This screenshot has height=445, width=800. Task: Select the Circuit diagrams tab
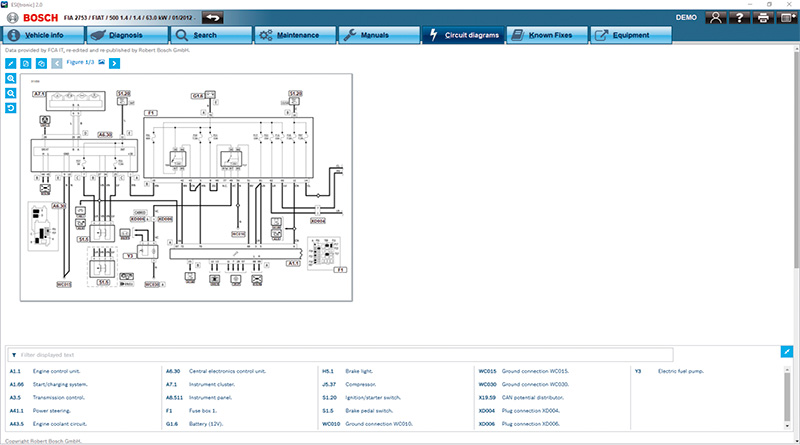[463, 35]
